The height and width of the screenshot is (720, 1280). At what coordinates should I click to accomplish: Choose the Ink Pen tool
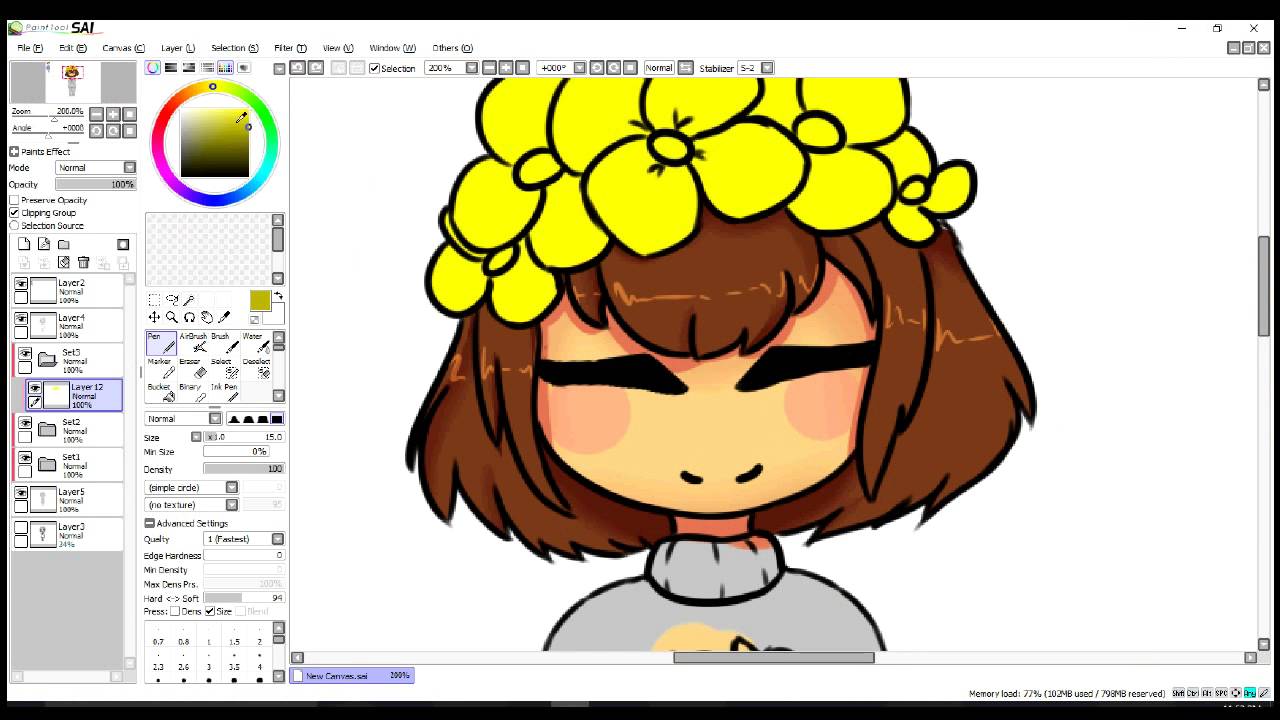(224, 393)
